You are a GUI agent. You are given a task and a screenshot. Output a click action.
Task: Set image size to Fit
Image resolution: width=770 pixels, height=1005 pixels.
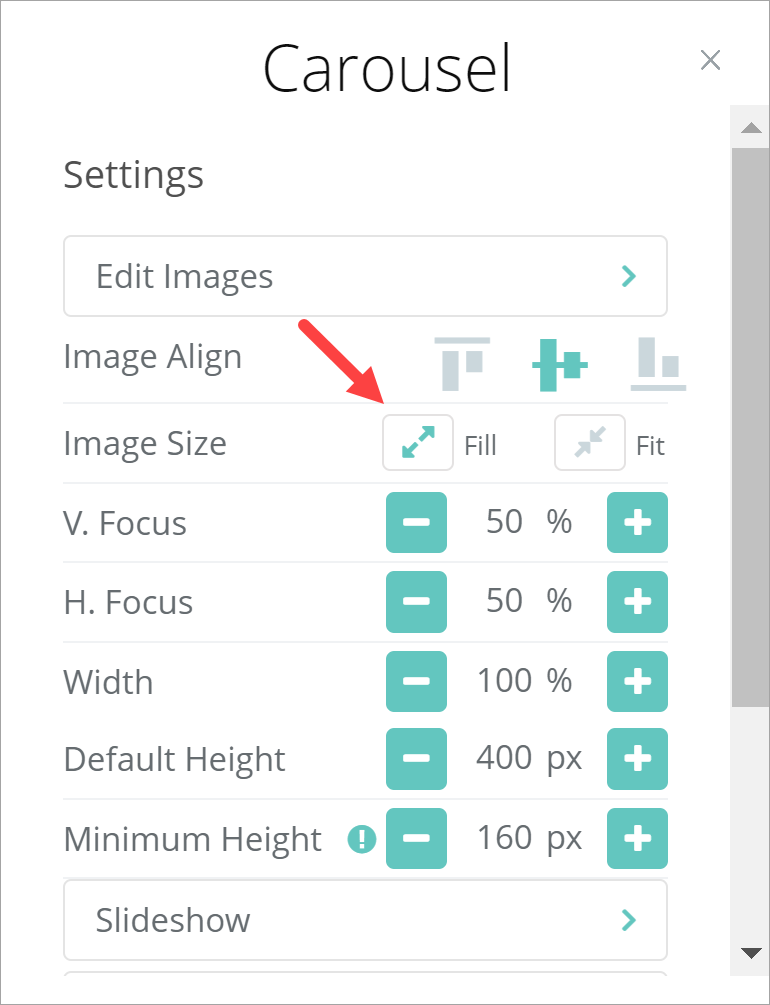click(x=590, y=443)
